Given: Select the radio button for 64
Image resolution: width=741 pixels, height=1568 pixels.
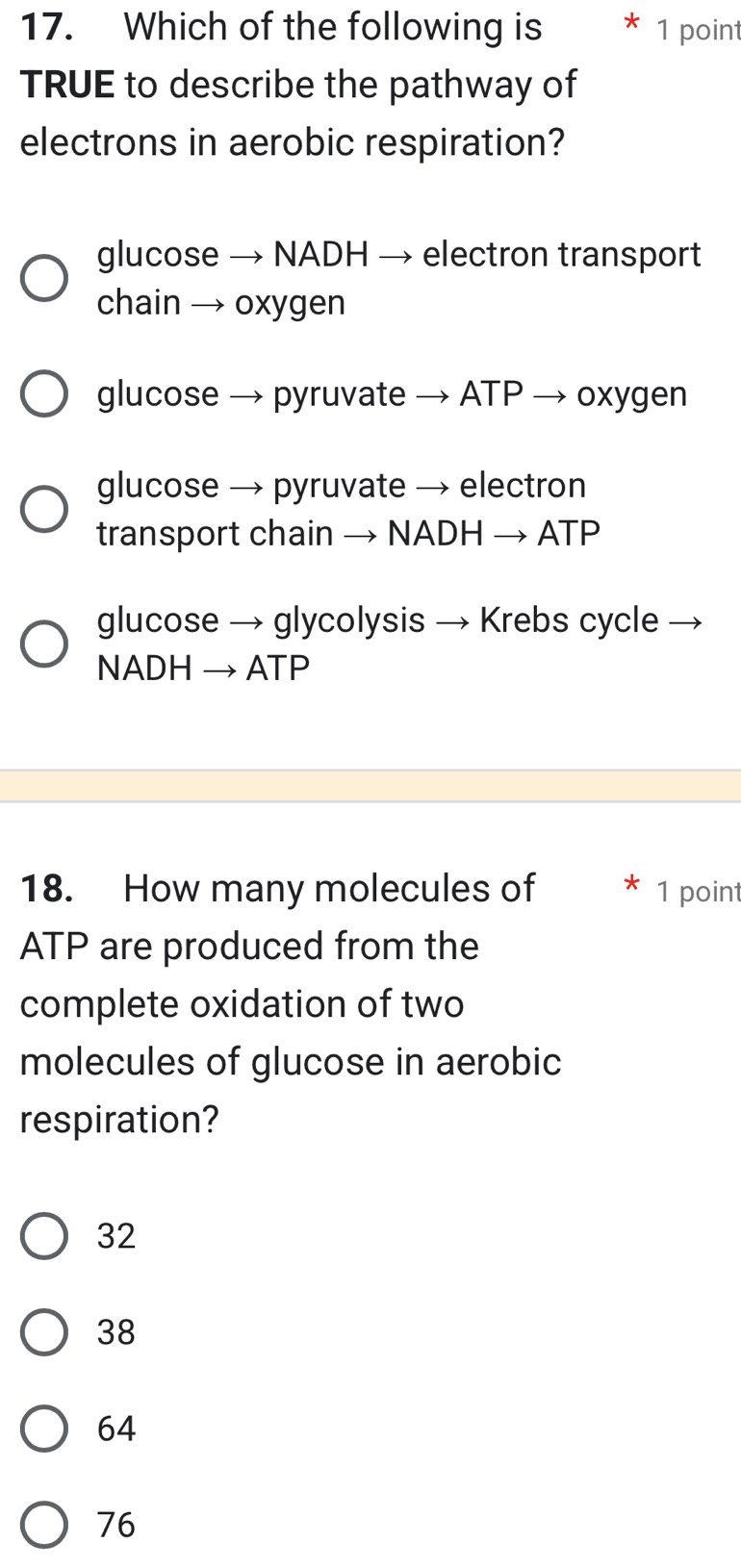Looking at the screenshot, I should click(43, 1428).
